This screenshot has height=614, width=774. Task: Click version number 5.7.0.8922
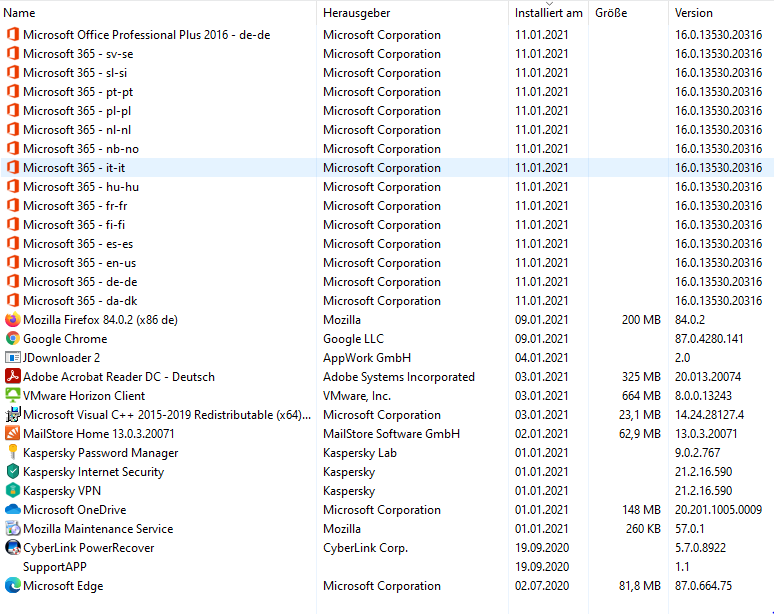pos(700,548)
